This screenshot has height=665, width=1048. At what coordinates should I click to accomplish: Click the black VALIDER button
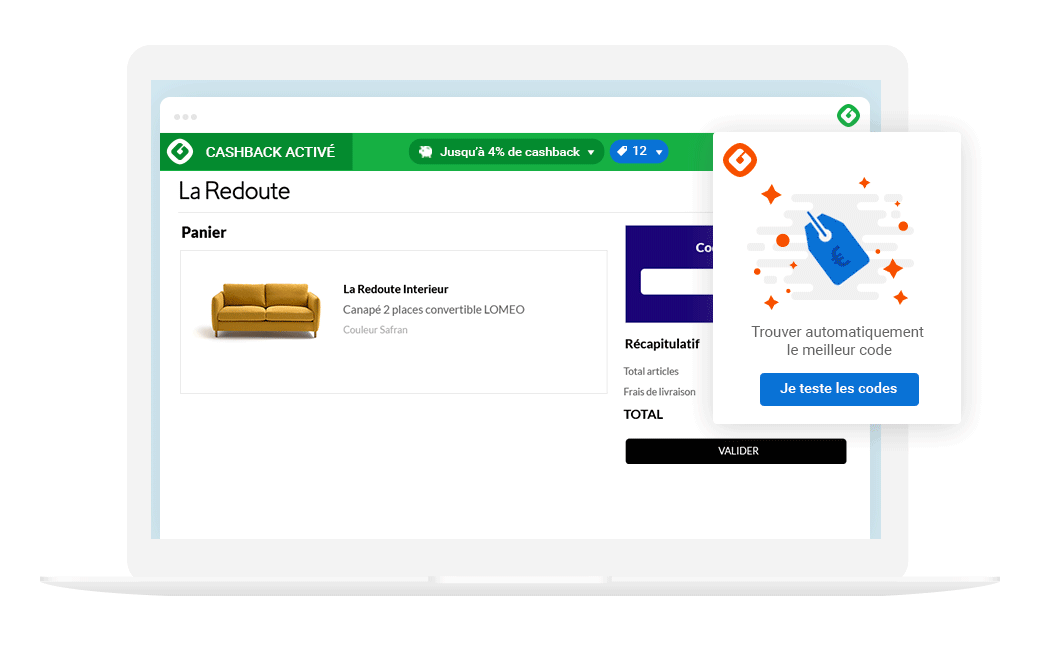pos(736,451)
